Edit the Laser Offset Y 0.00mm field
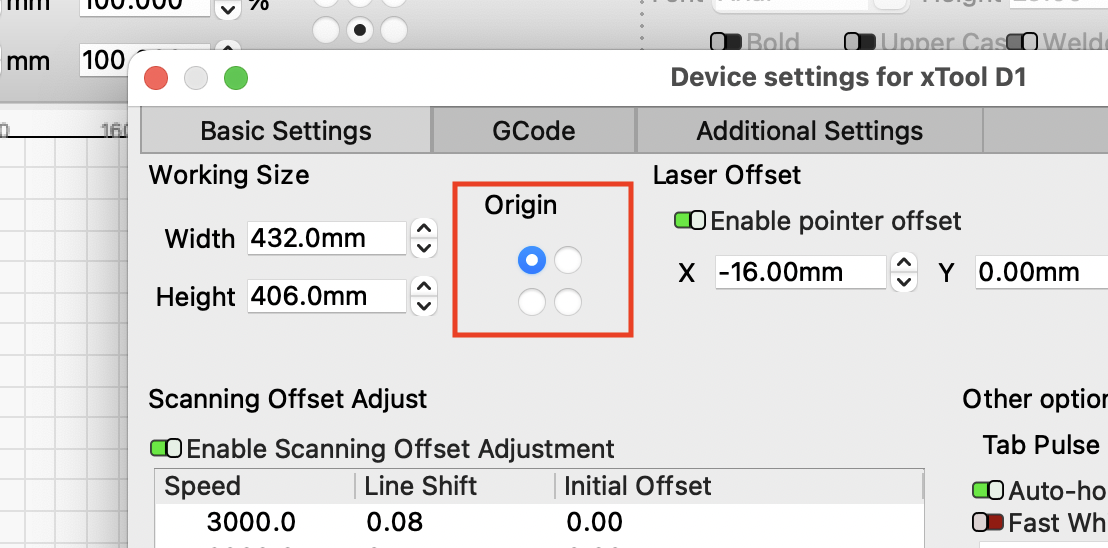The image size is (1108, 548). [x=1041, y=272]
